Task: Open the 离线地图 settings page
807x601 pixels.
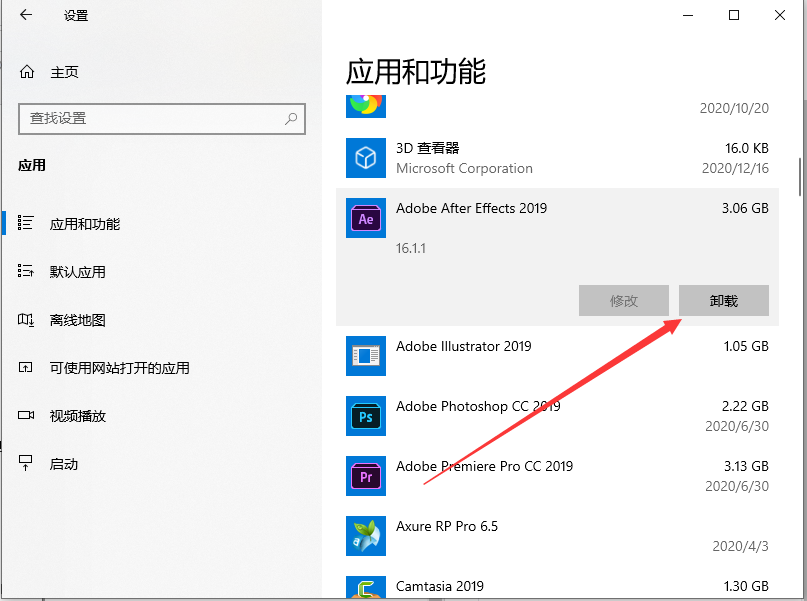Action: pyautogui.click(x=78, y=320)
